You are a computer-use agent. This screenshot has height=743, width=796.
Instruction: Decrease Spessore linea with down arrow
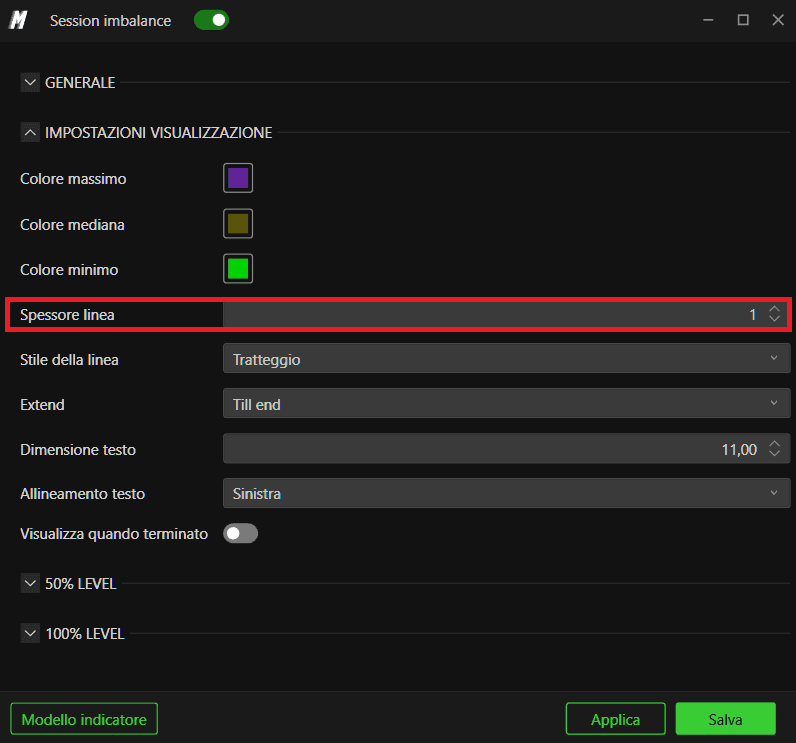click(774, 319)
